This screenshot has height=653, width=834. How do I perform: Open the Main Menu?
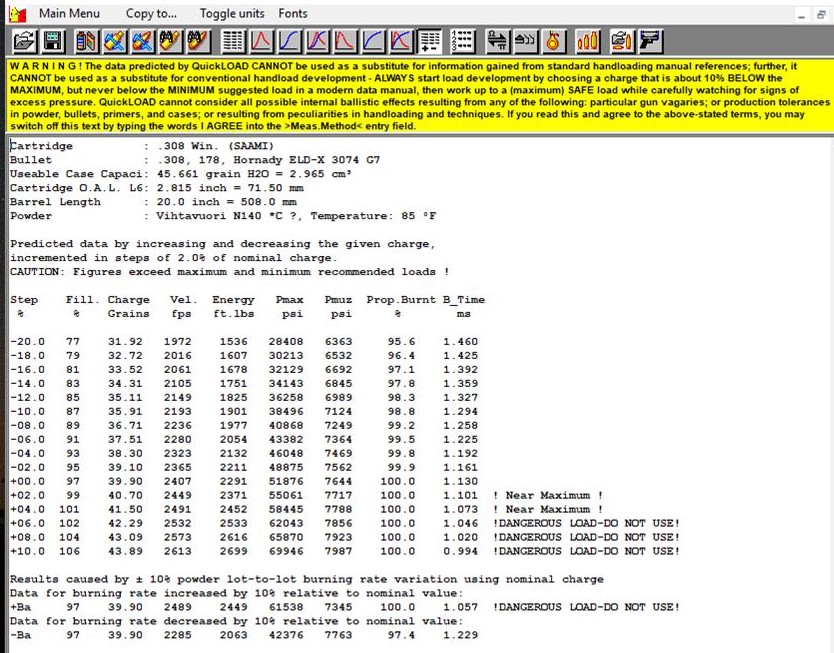click(x=69, y=14)
